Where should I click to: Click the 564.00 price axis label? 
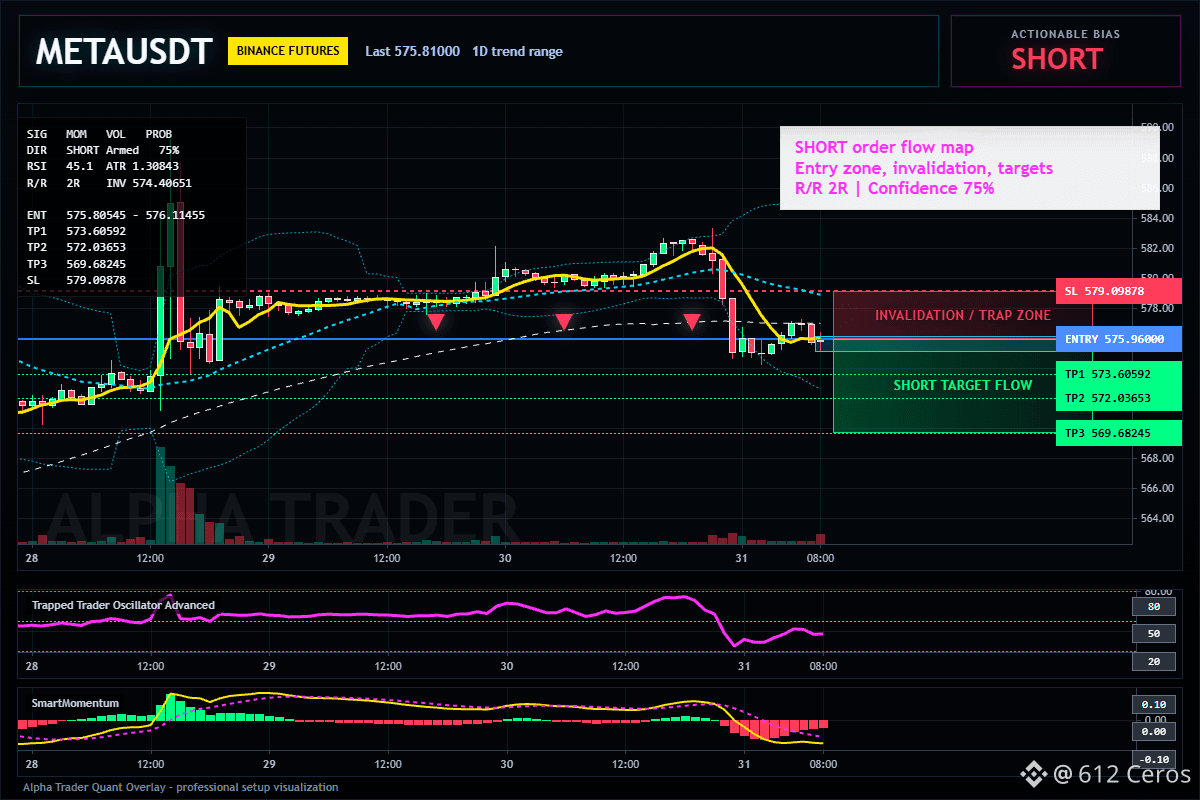(x=1156, y=518)
